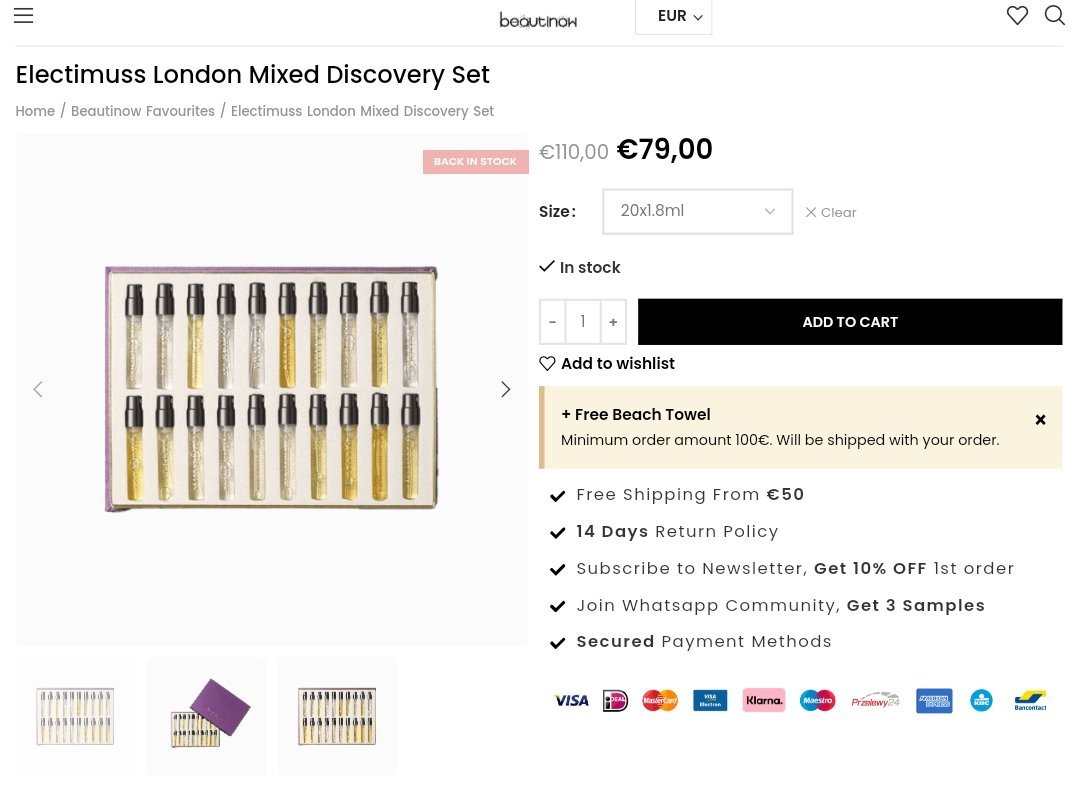
Task: Select the purple box lid thumbnail
Action: click(206, 716)
